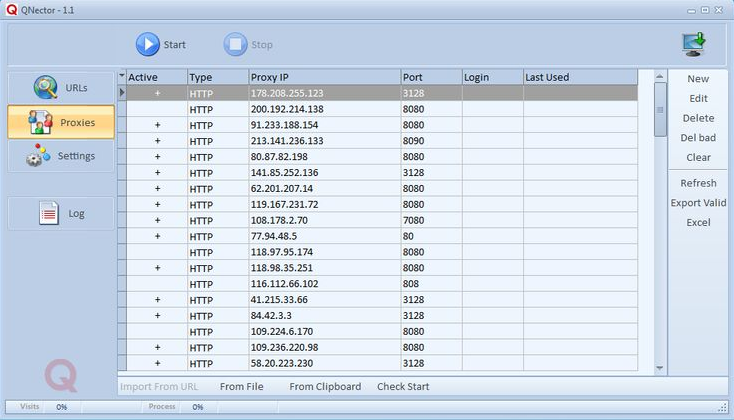This screenshot has height=420, width=734.
Task: Open URLs section via globe magnifier icon
Action: point(45,88)
